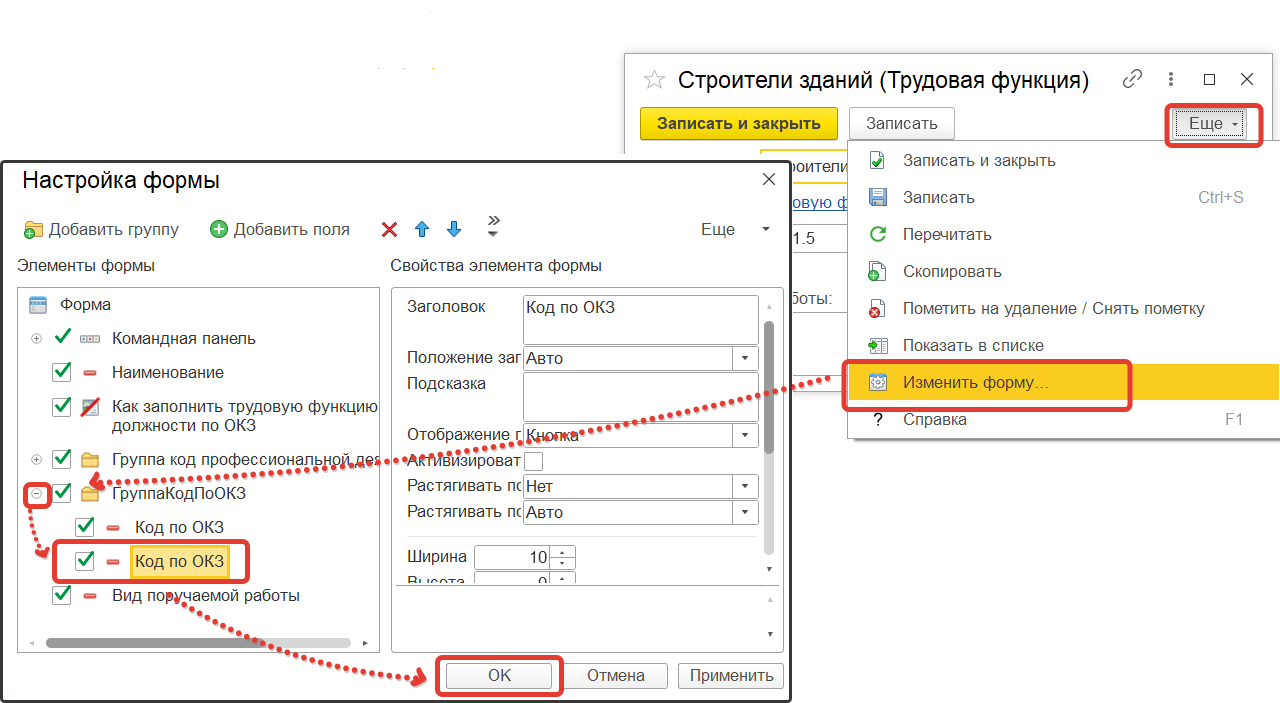Open the three-dot window menu

pyautogui.click(x=1171, y=79)
